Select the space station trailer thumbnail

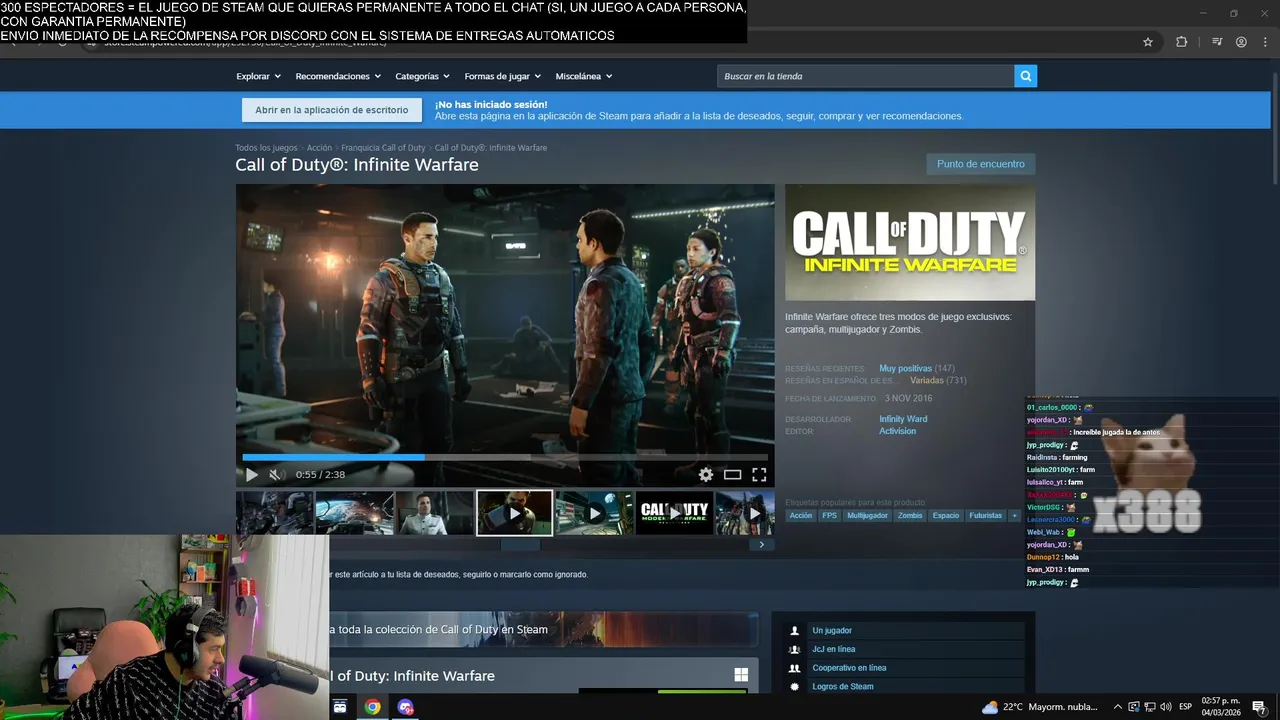click(x=594, y=513)
